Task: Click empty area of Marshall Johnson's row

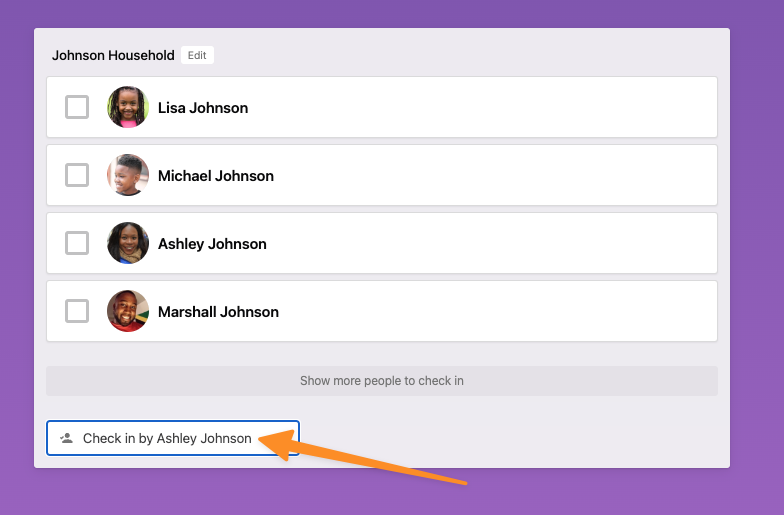Action: tap(500, 311)
